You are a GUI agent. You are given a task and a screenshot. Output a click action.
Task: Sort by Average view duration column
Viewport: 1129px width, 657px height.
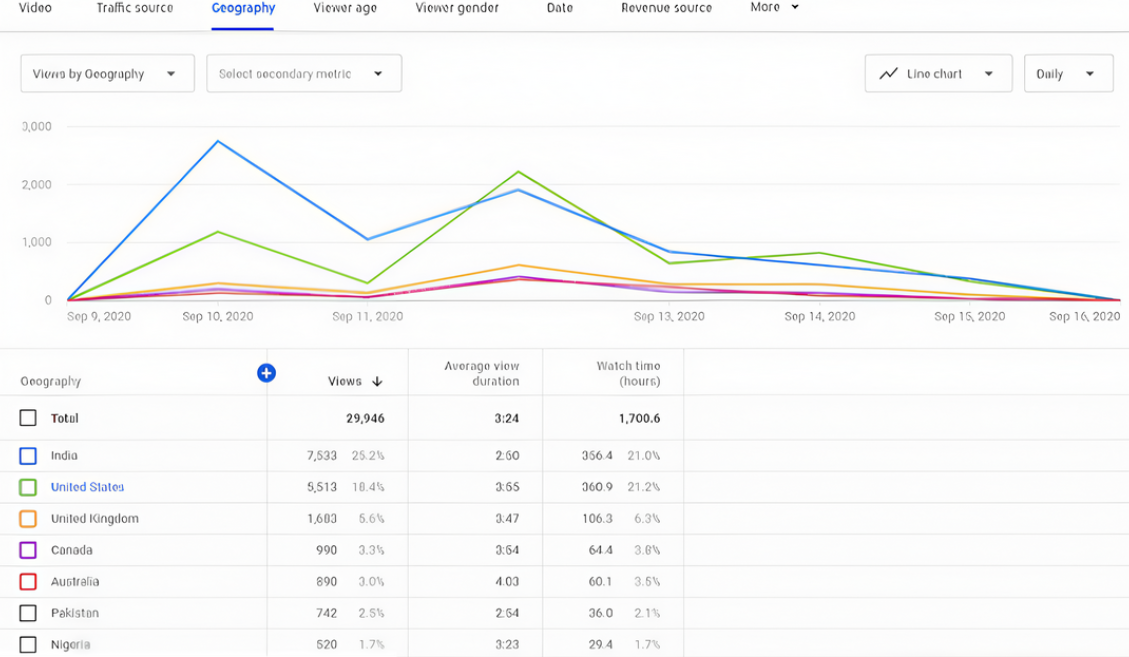tap(481, 373)
